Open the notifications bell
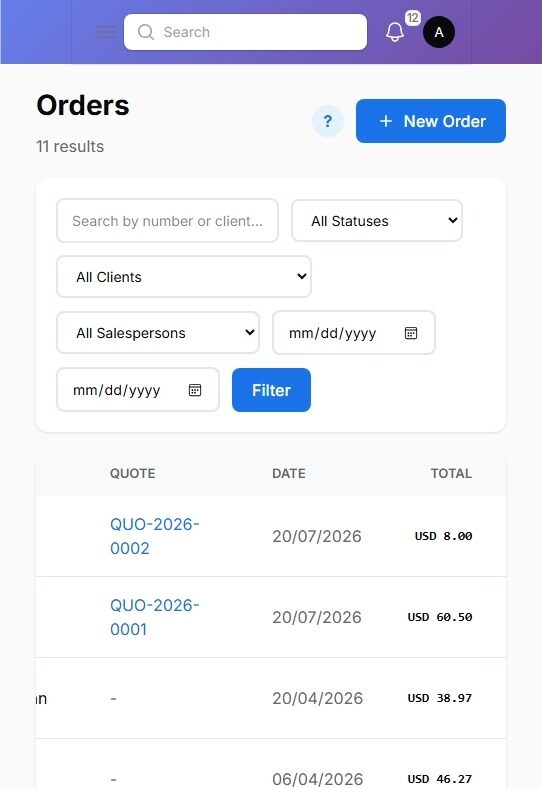The image size is (542, 788). pyautogui.click(x=395, y=32)
